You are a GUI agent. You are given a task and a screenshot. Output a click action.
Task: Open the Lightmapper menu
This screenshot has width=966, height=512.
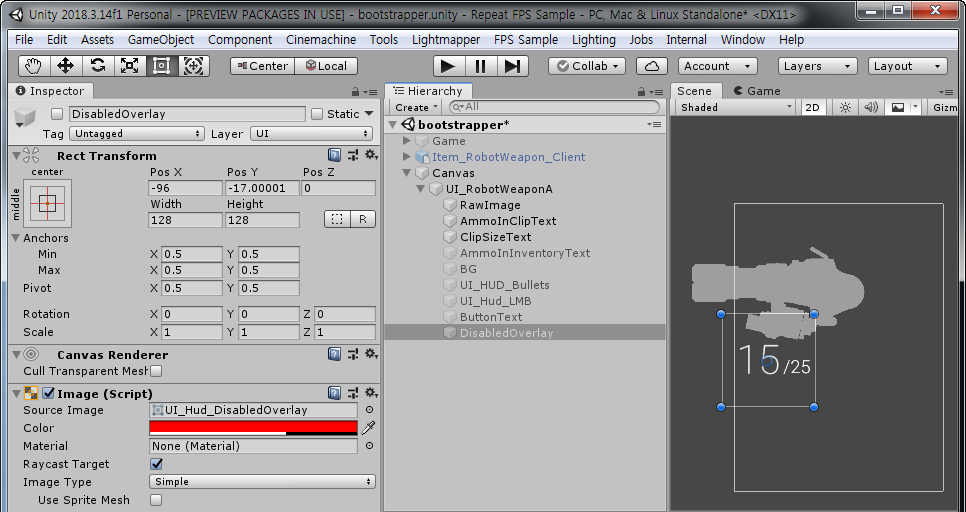pyautogui.click(x=446, y=39)
